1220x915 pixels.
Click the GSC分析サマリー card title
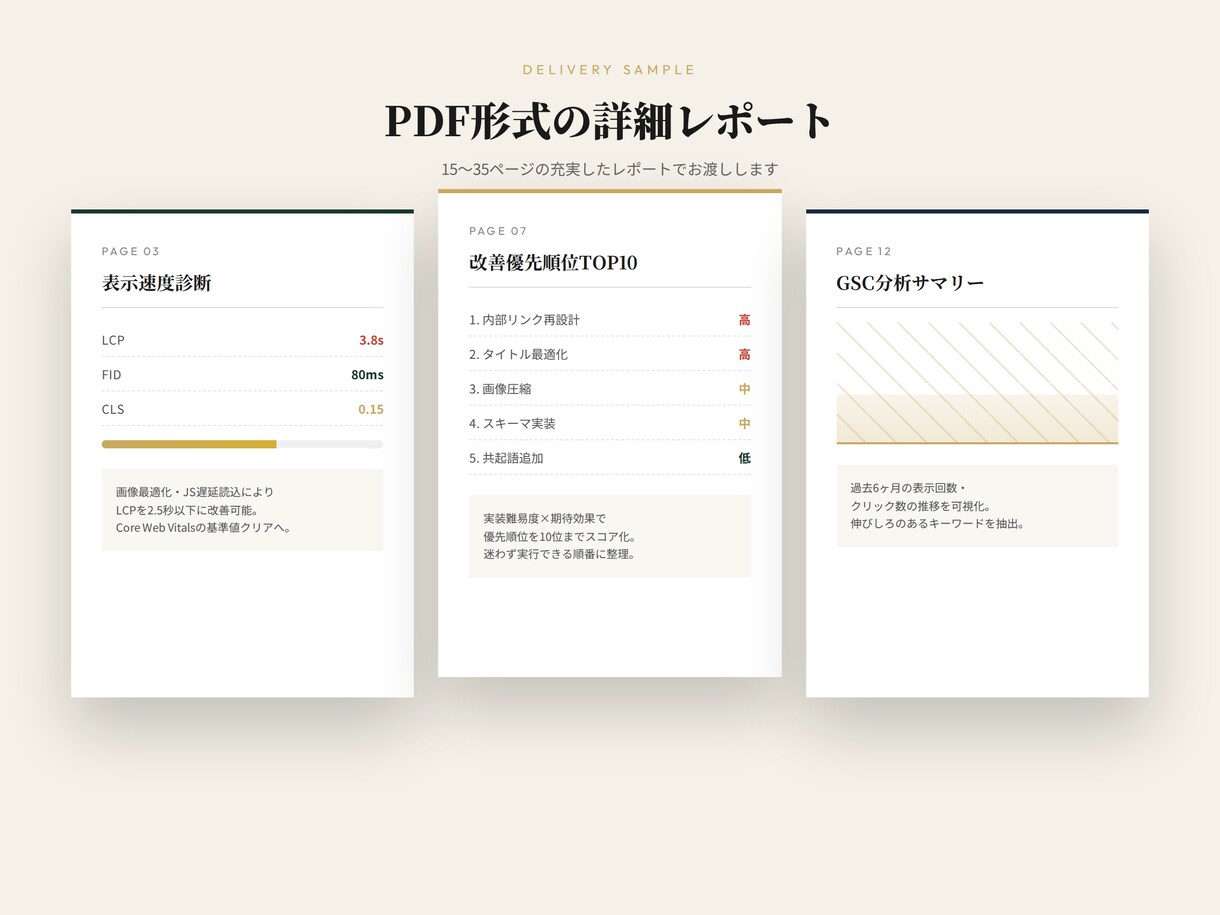pyautogui.click(x=910, y=283)
